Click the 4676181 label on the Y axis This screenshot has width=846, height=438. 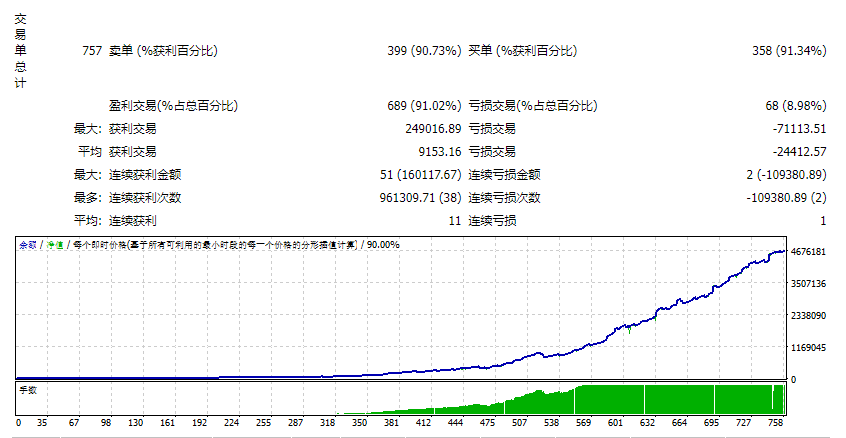808,252
